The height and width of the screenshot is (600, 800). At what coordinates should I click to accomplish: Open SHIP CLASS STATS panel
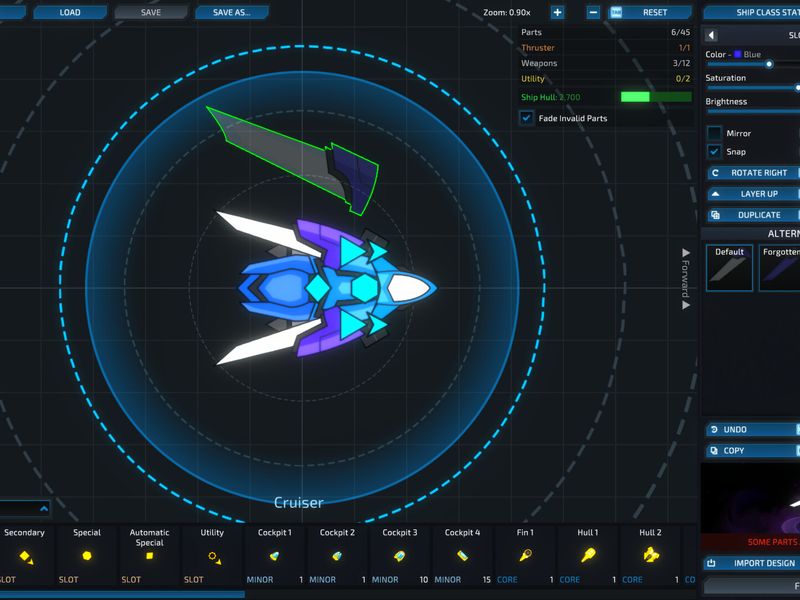coord(751,12)
